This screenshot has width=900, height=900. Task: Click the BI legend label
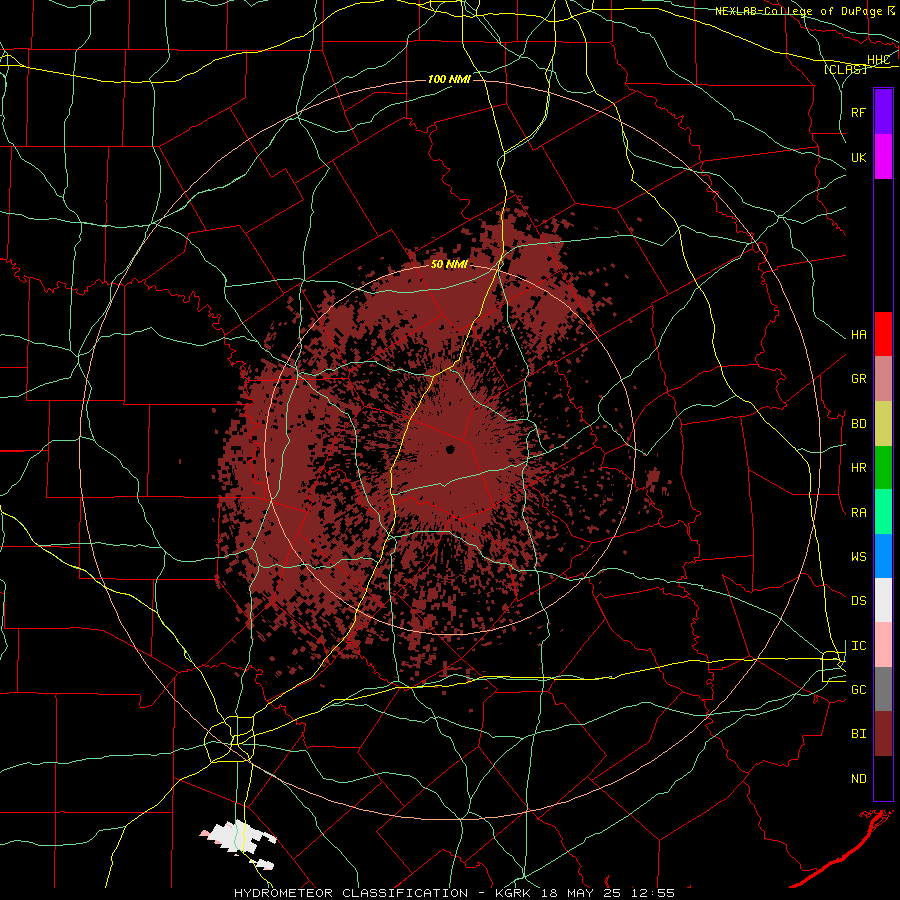(858, 734)
